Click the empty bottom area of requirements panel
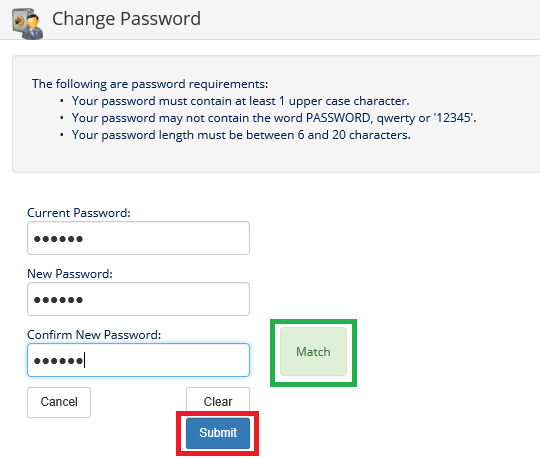 pos(276,157)
